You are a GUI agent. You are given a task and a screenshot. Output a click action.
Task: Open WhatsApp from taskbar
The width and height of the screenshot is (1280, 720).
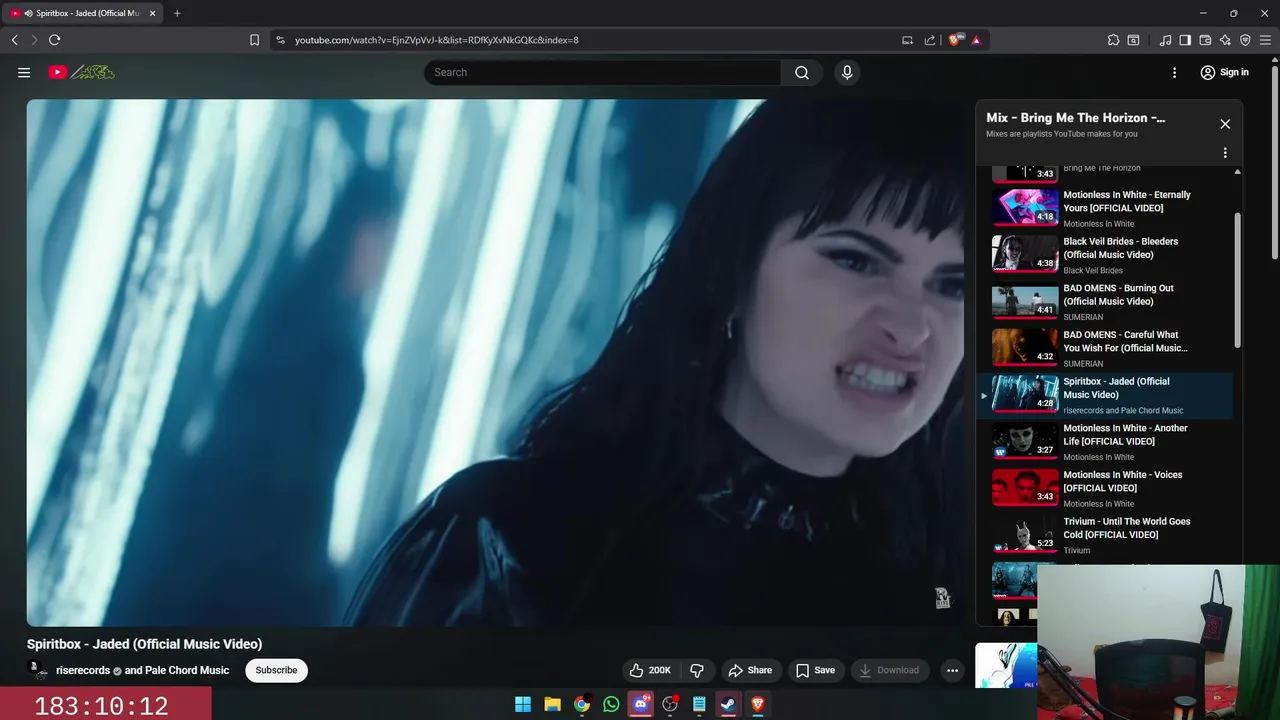(x=611, y=704)
